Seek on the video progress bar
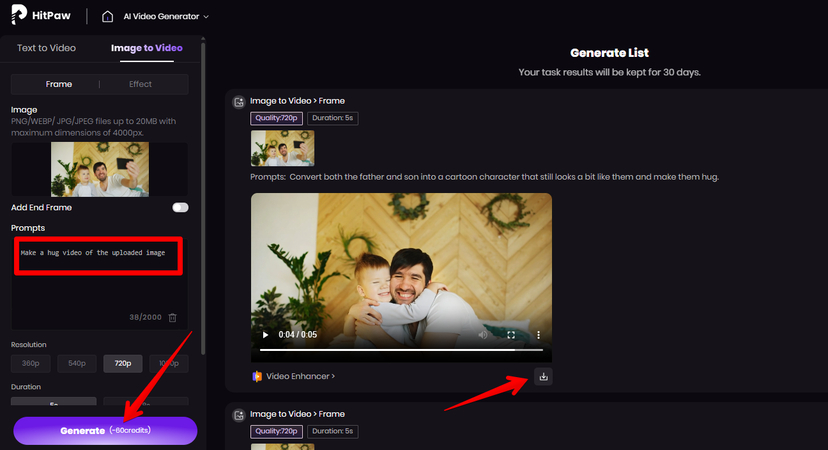This screenshot has width=828, height=450. click(x=400, y=350)
